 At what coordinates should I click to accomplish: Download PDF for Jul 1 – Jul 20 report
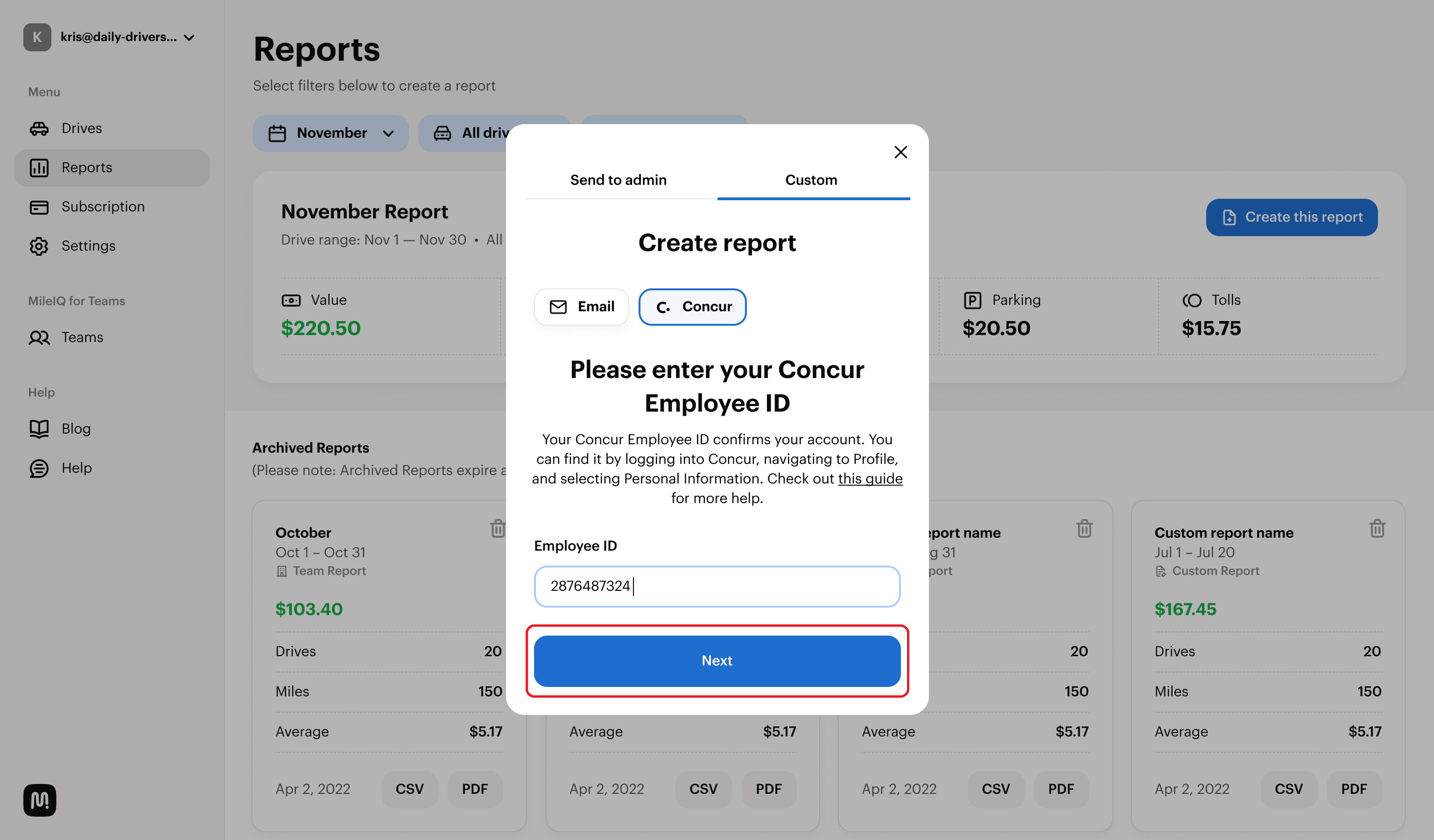pos(1354,790)
